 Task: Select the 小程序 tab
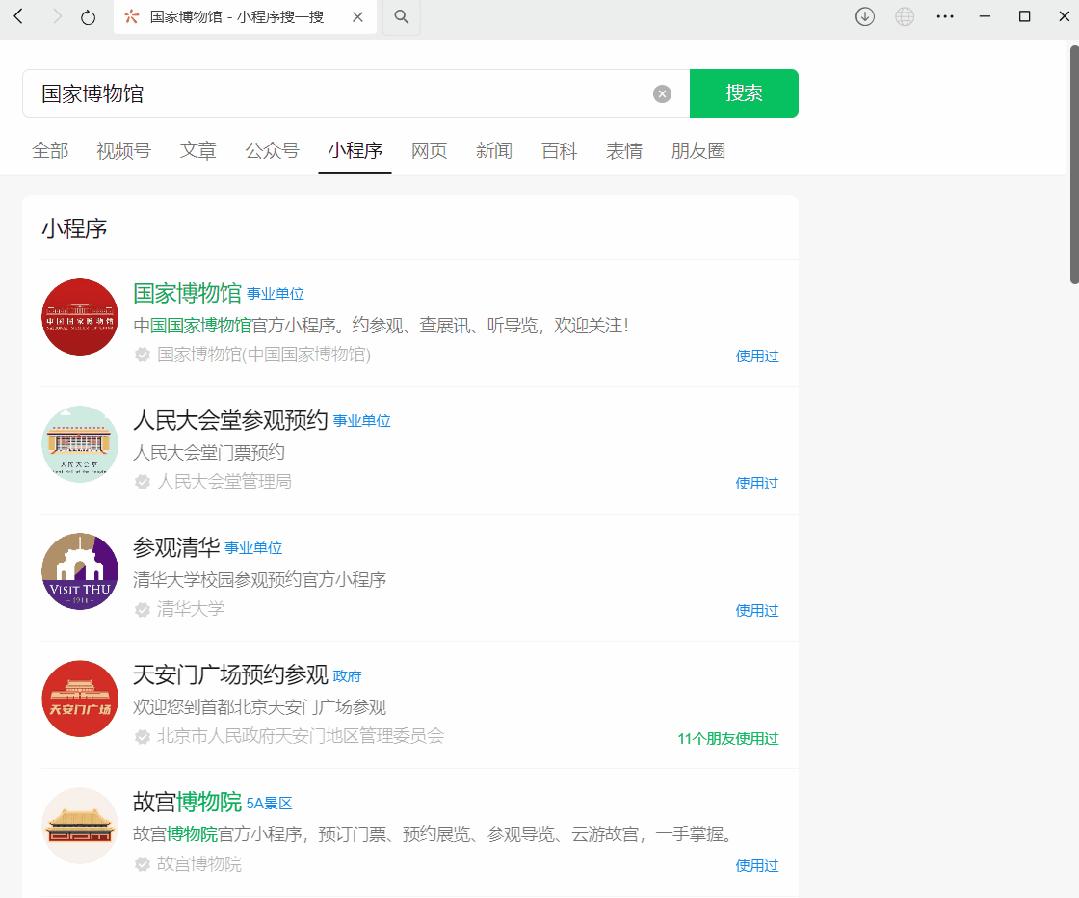(x=355, y=151)
